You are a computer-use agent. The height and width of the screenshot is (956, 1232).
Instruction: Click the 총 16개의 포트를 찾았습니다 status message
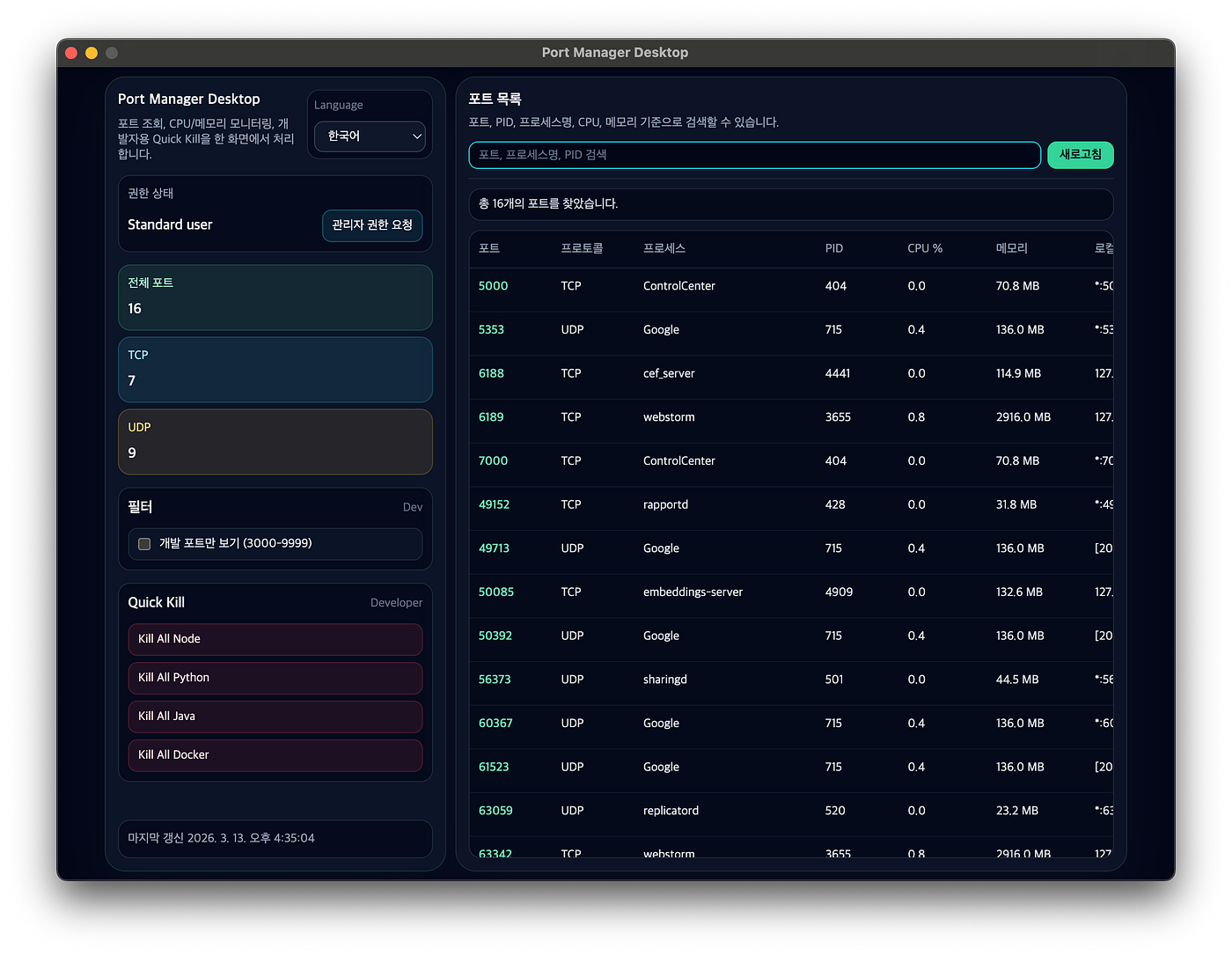[x=548, y=204]
